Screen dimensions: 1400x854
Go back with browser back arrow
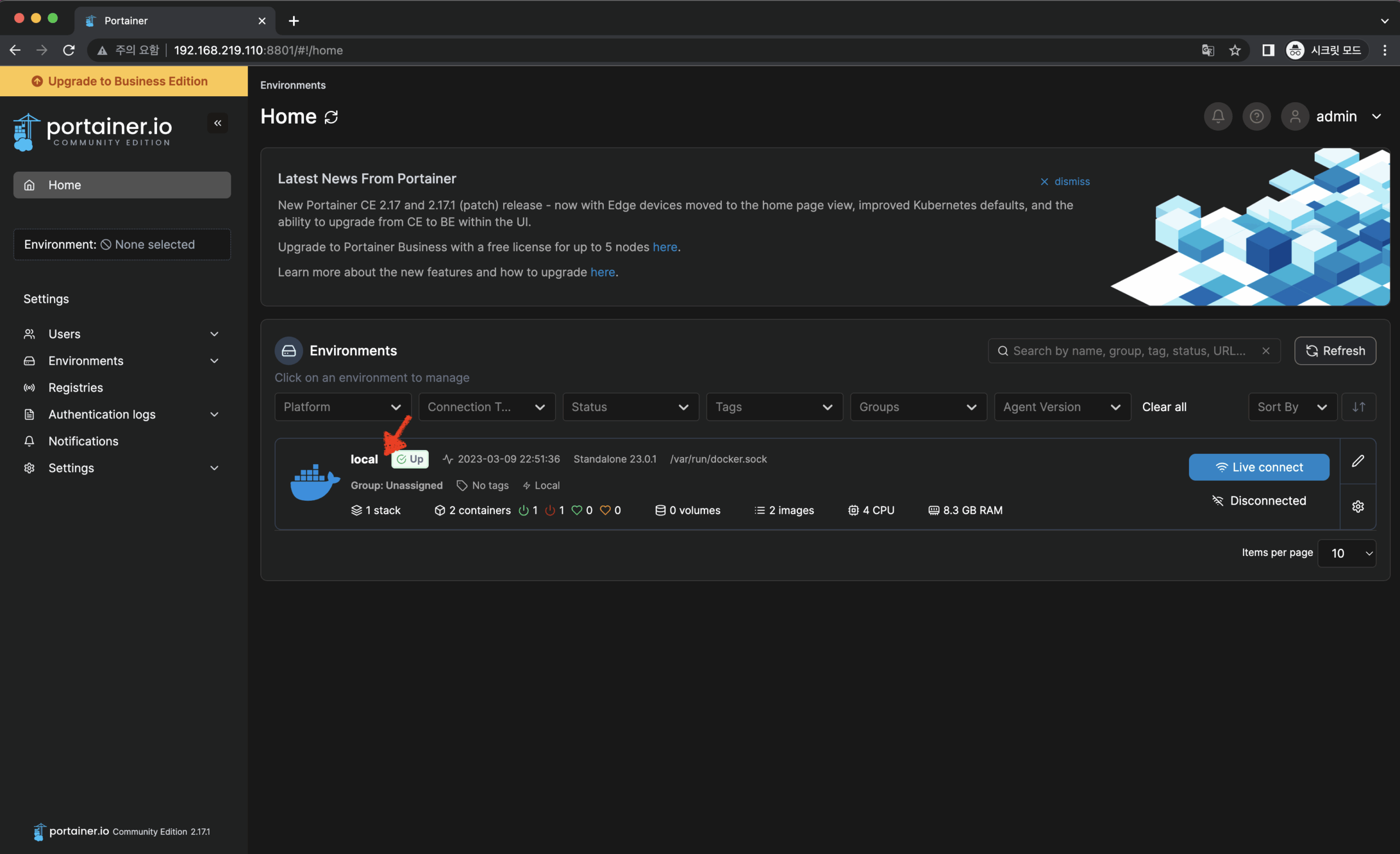[x=15, y=50]
